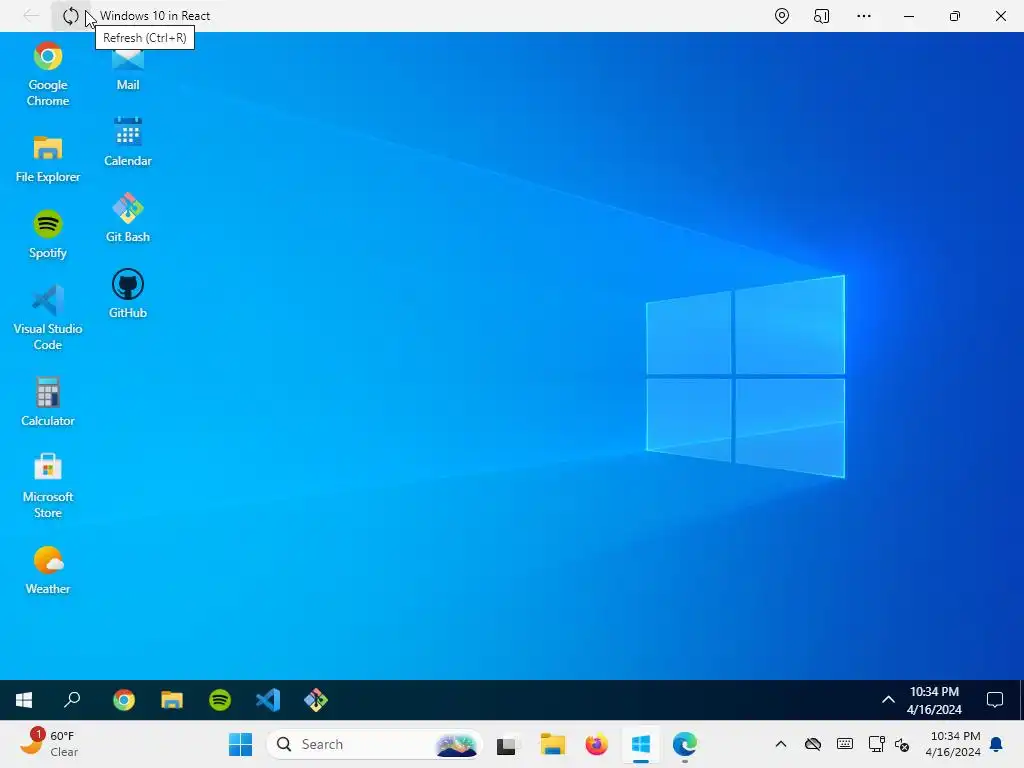Viewport: 1024px width, 768px height.
Task: Open the notification bell in Windows 11 tray
Action: 997,744
